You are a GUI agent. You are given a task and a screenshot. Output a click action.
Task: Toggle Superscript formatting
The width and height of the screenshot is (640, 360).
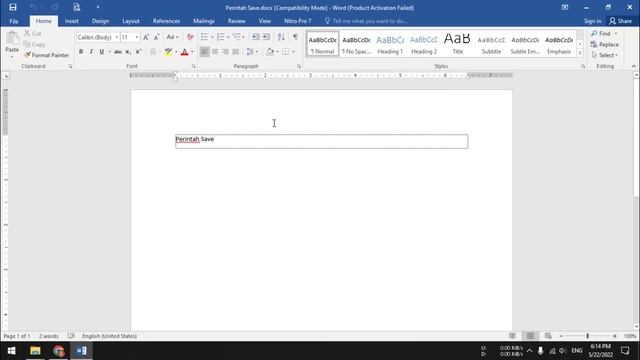pos(138,52)
